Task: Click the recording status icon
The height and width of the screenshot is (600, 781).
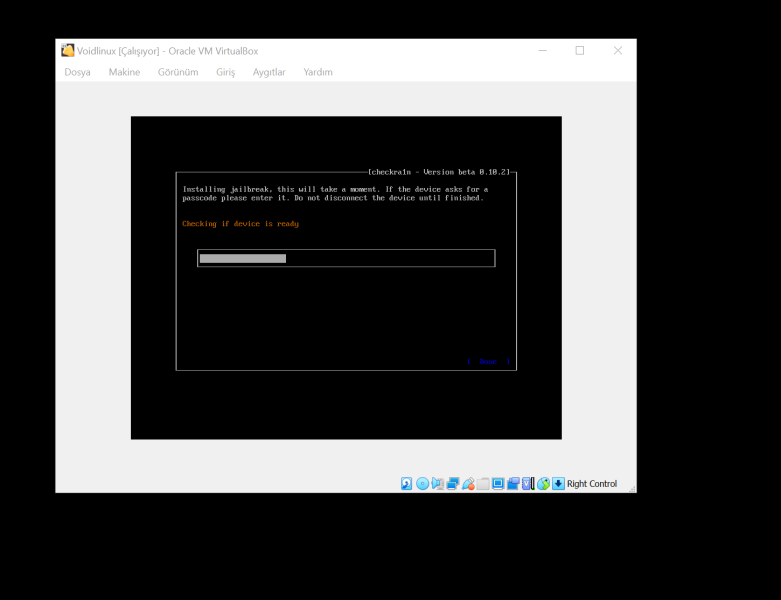Action: [513, 483]
